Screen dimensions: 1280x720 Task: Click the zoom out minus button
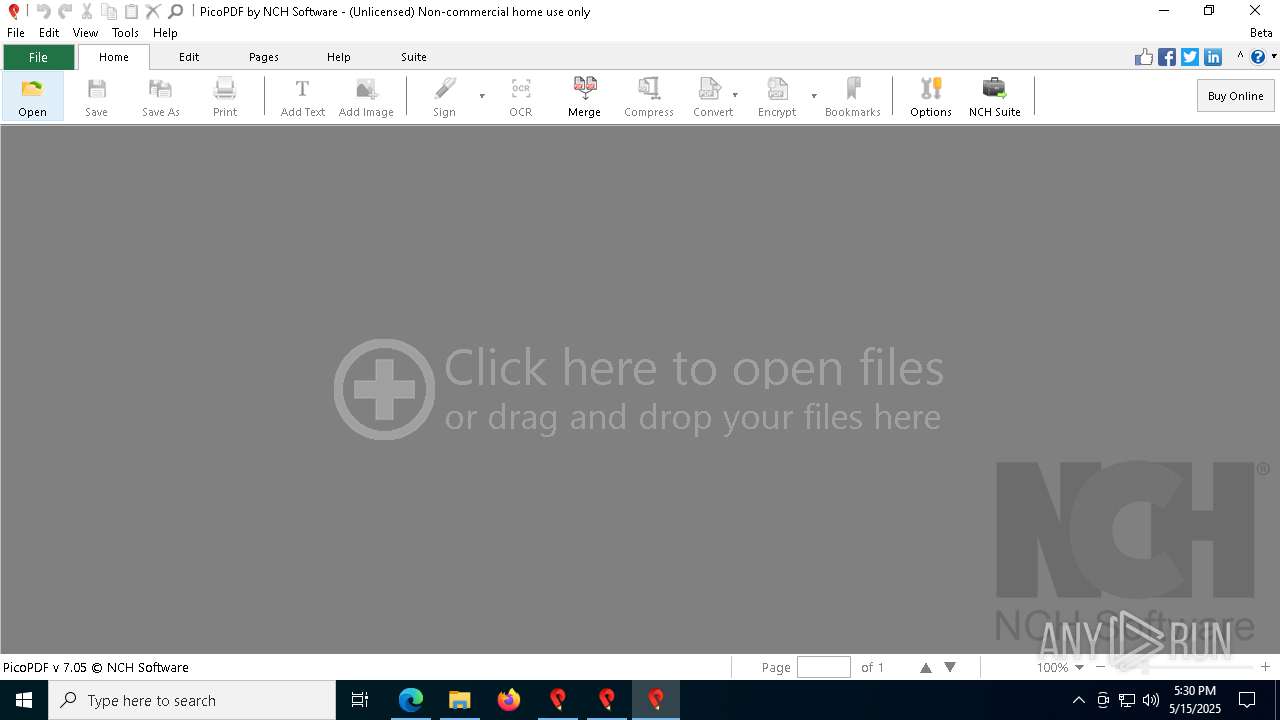point(1101,667)
